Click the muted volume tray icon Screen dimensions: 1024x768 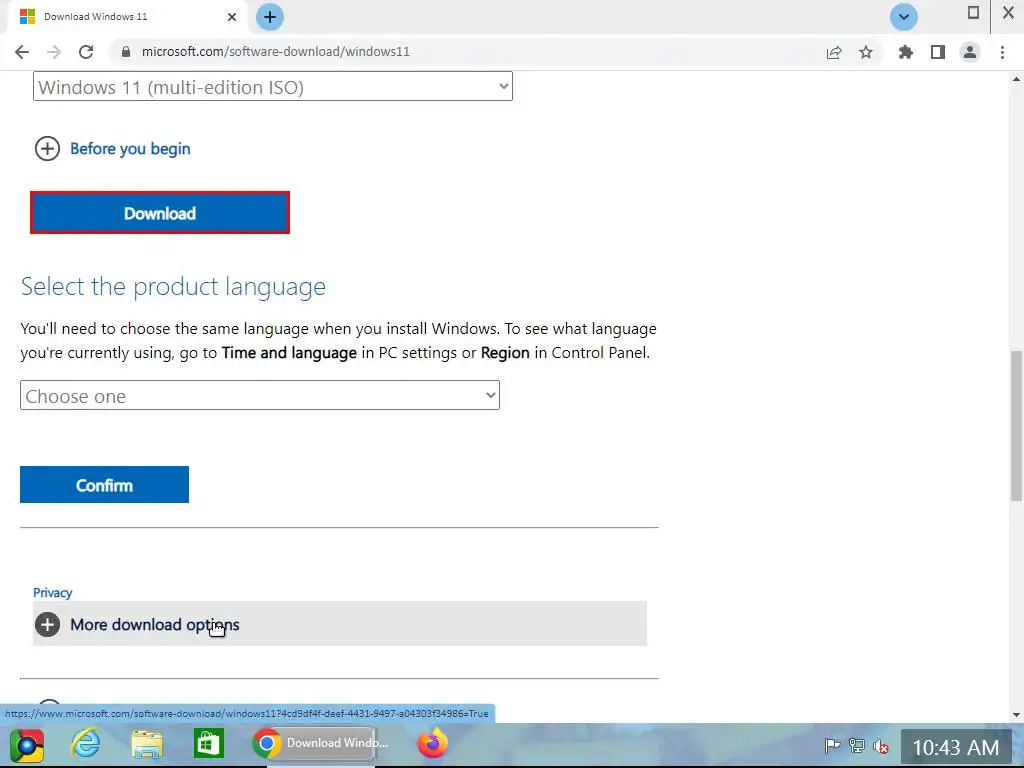tap(880, 745)
